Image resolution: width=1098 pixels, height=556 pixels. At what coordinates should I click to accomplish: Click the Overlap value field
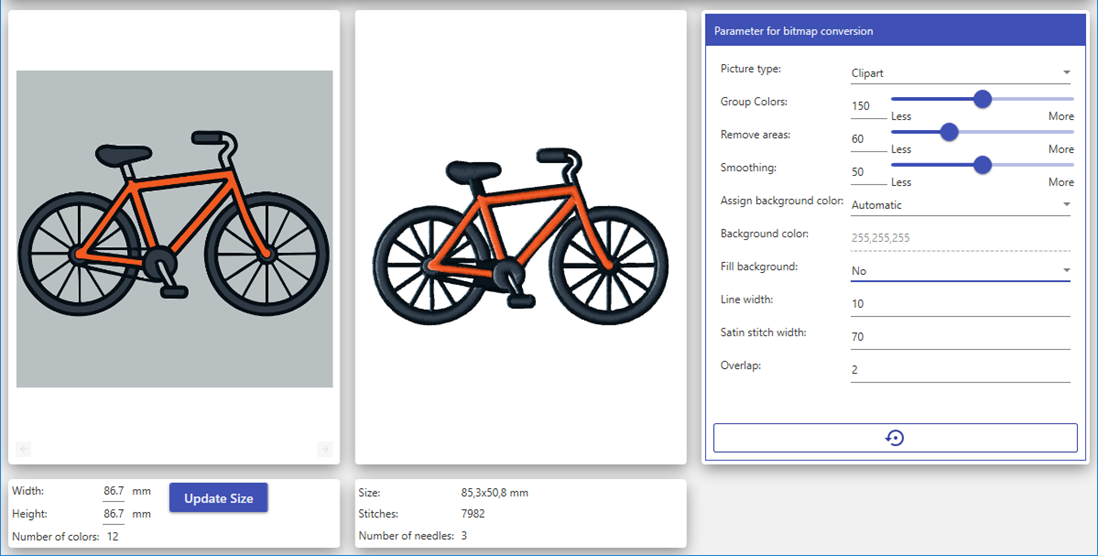[x=960, y=370]
